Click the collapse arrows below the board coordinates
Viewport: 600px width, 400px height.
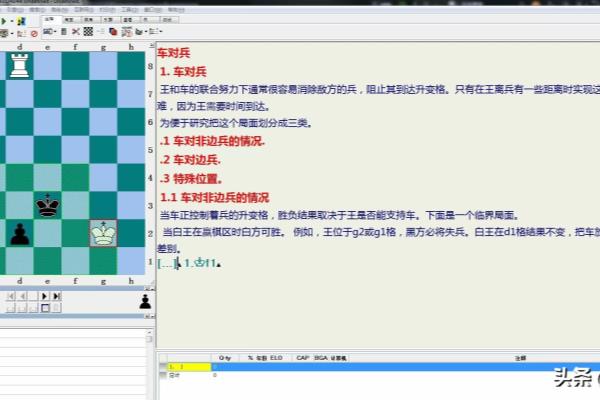tap(149, 288)
